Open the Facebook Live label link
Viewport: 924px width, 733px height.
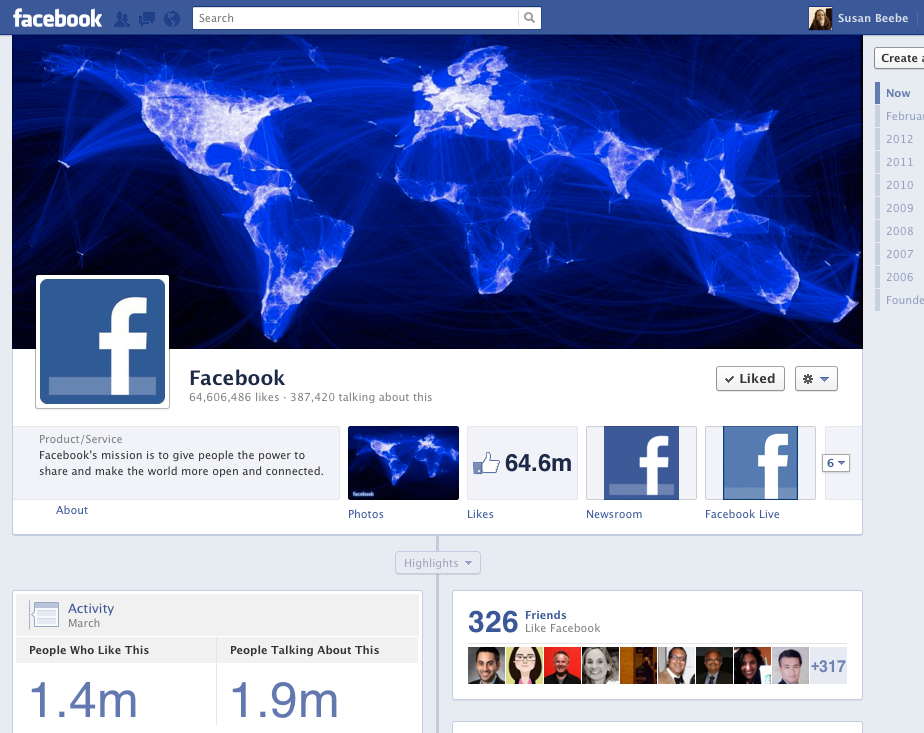742,514
